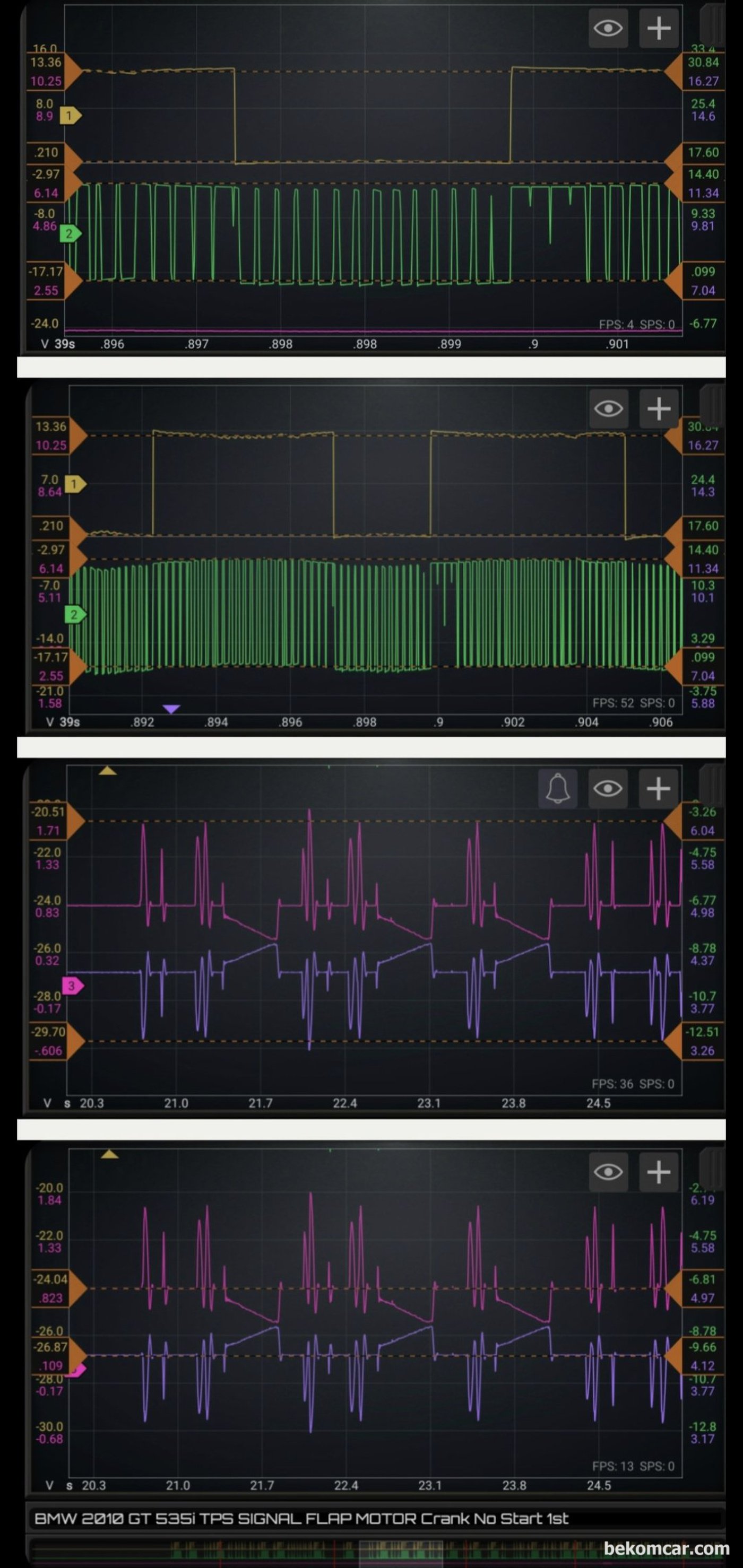Toggle eye visibility in second scope panel
The width and height of the screenshot is (743, 1568).
tap(608, 408)
